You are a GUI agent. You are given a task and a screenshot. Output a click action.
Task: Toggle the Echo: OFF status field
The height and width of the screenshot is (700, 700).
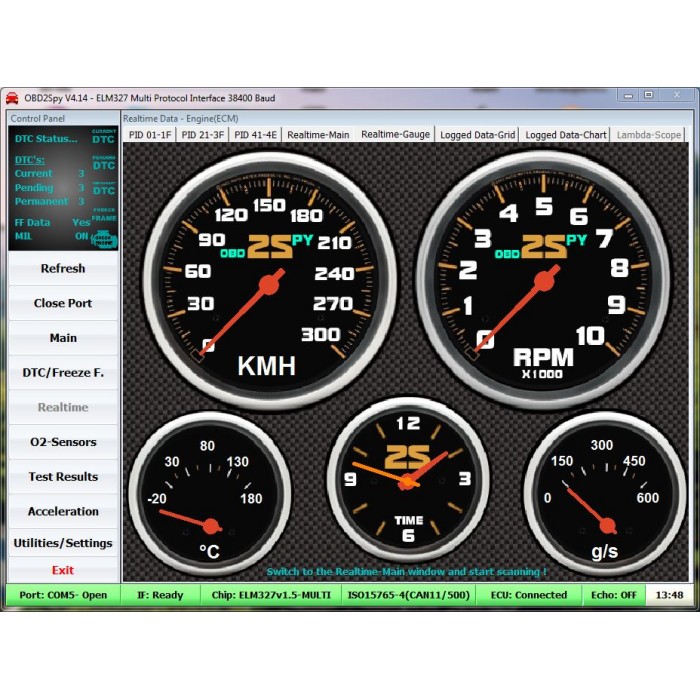(613, 595)
